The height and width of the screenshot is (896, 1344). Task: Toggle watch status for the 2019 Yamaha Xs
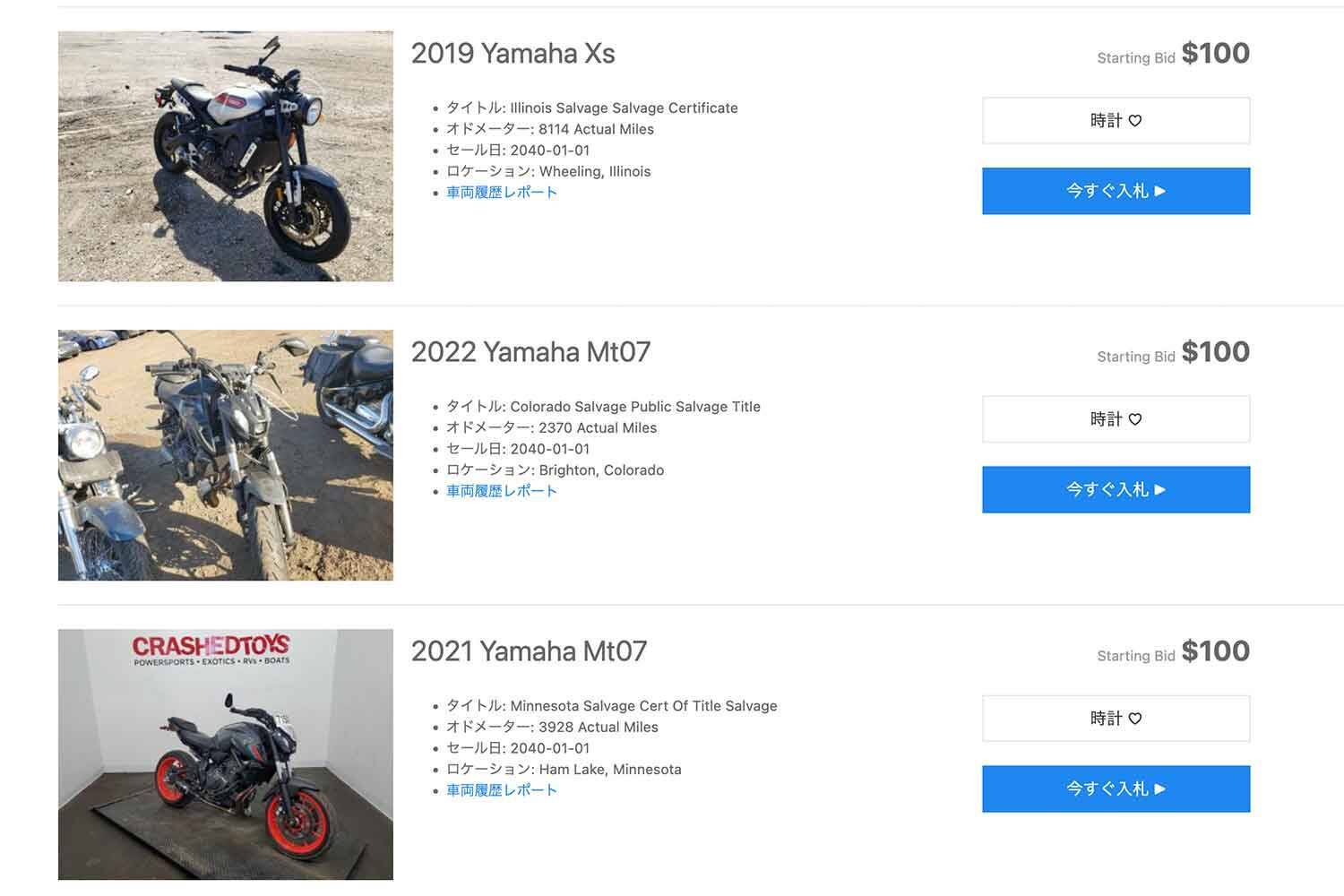1116,119
